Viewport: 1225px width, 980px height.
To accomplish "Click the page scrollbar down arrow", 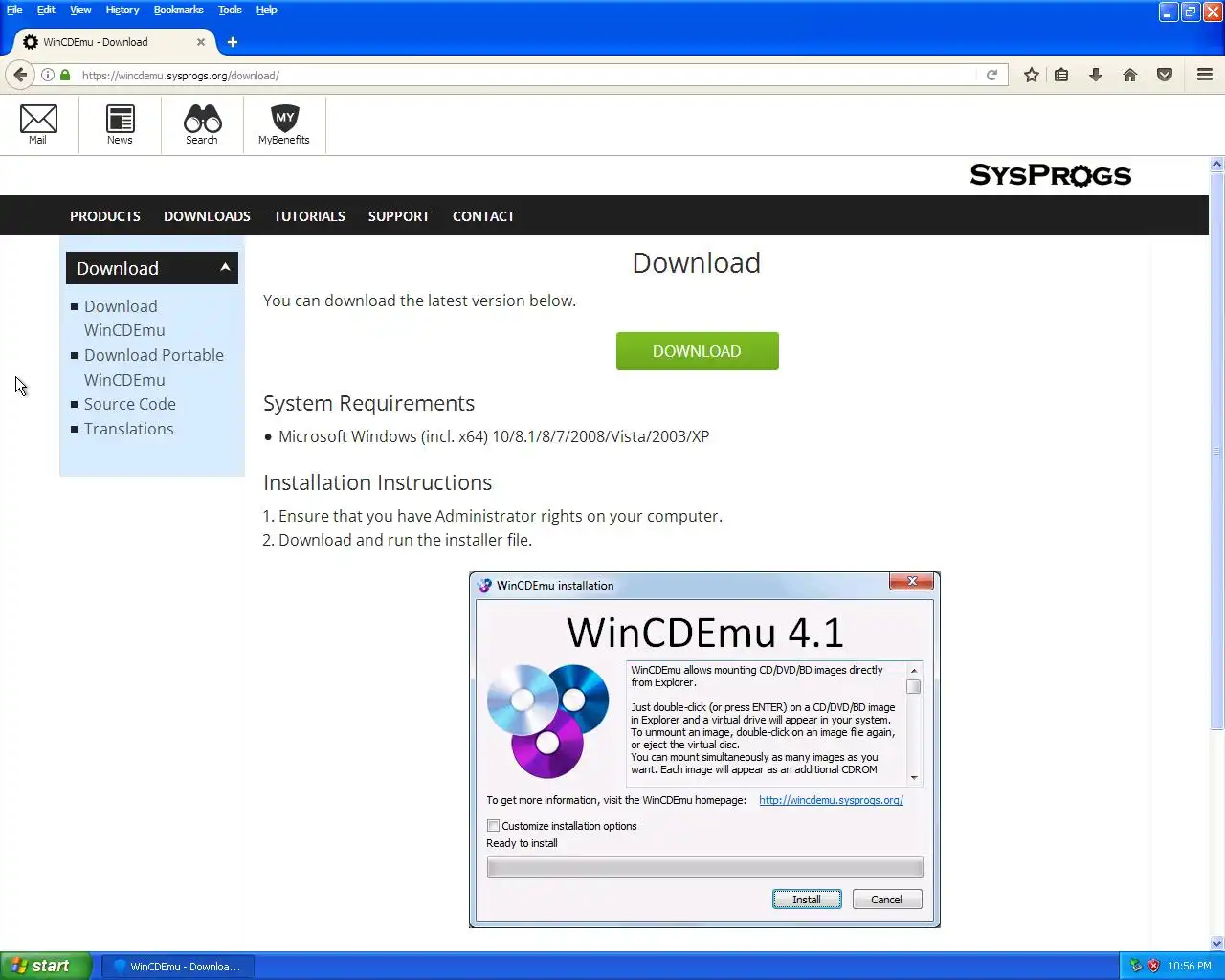I will (1216, 944).
